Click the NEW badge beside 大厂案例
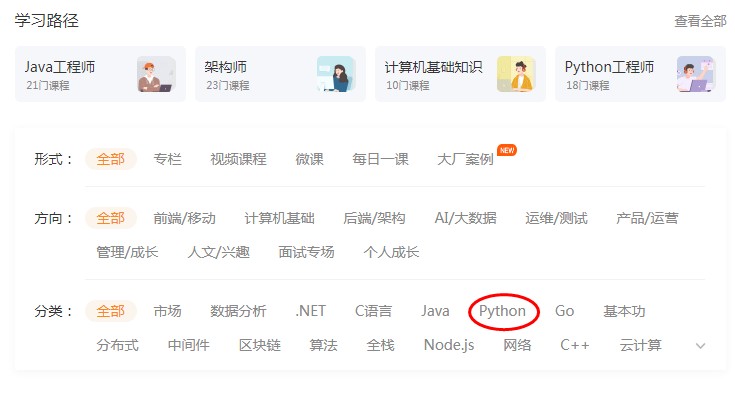This screenshot has width=735, height=402. point(507,150)
